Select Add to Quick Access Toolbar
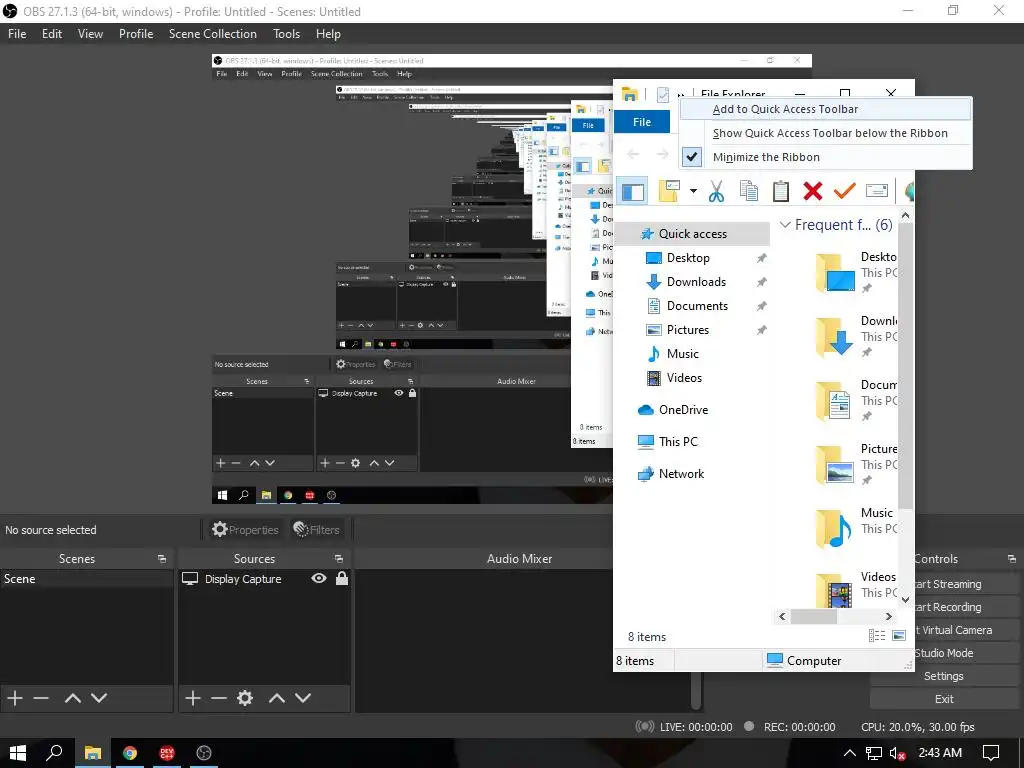Image resolution: width=1024 pixels, height=768 pixels. click(x=825, y=109)
